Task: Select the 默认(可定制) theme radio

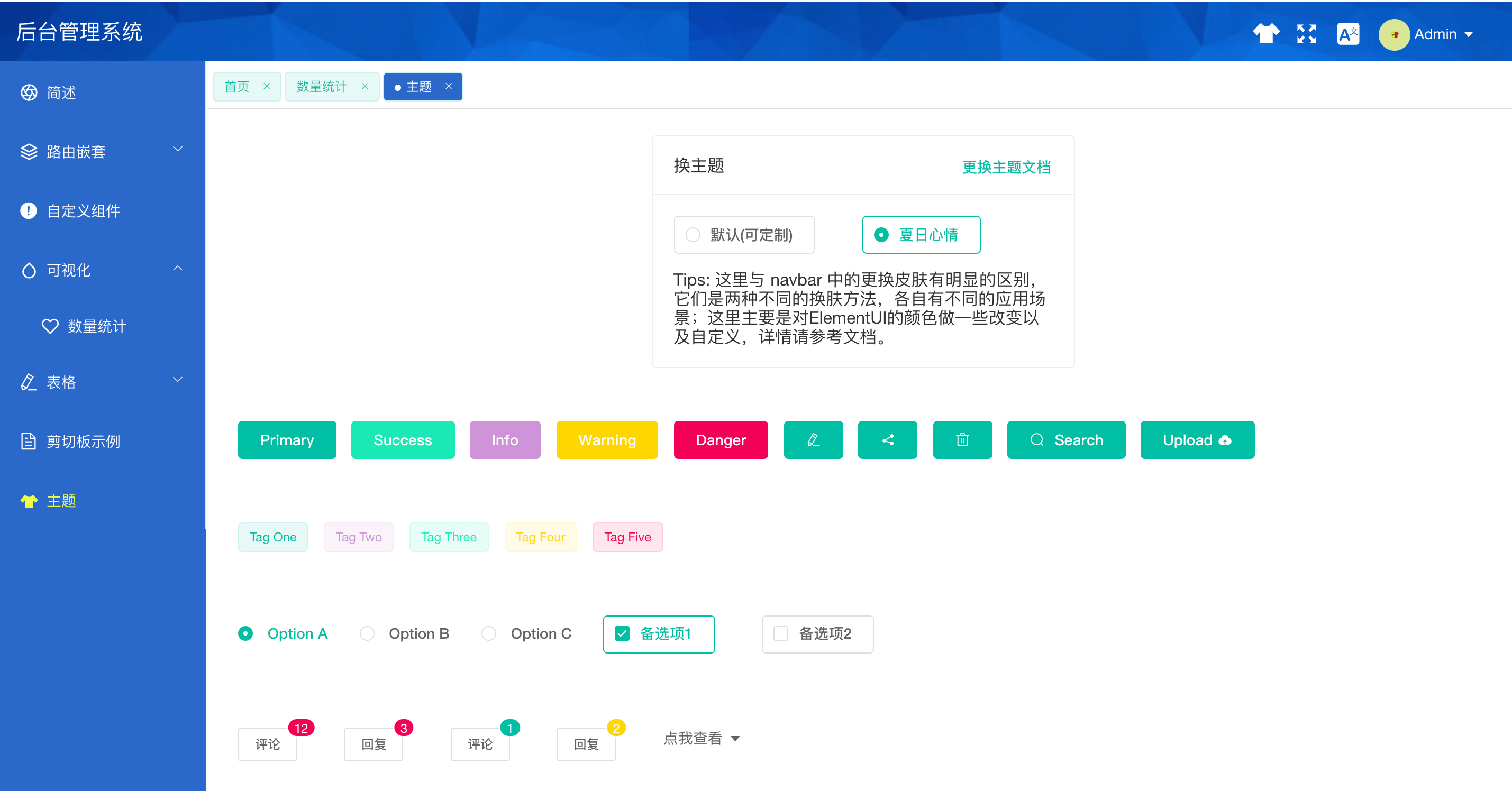Action: pos(693,235)
